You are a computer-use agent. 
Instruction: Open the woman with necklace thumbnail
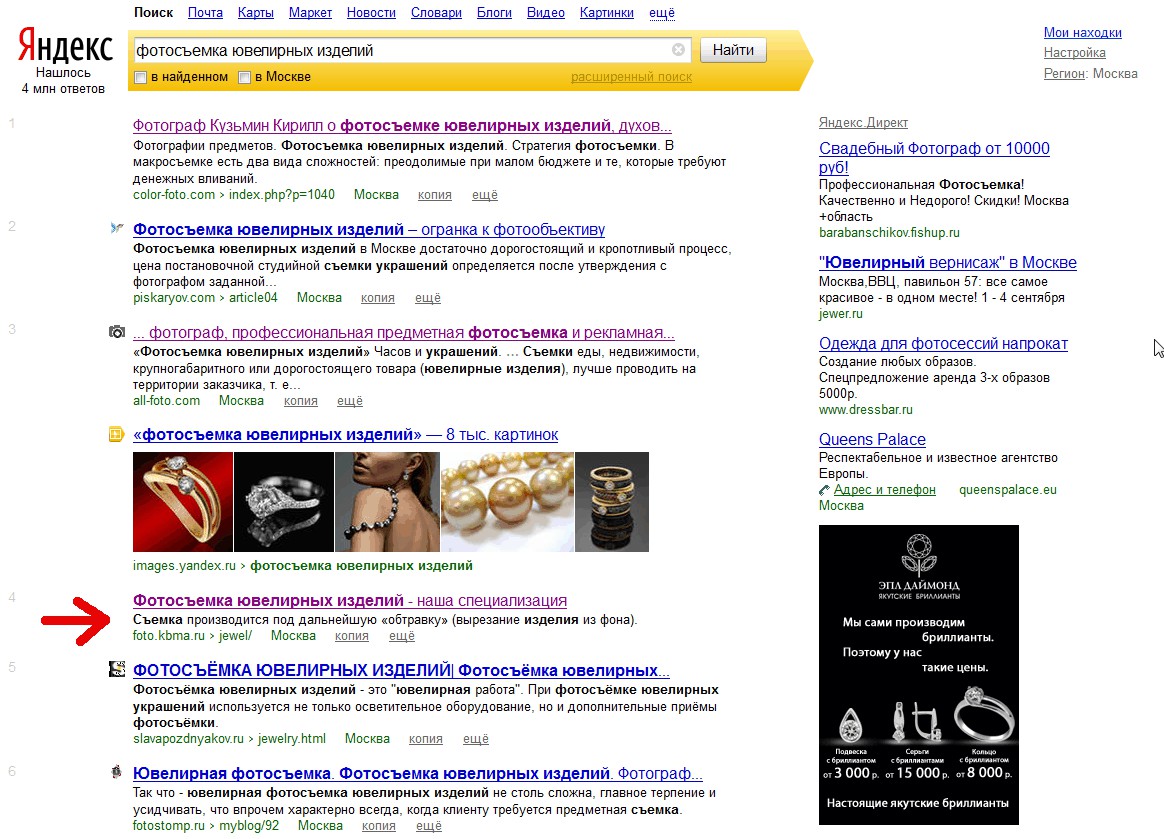coord(387,502)
